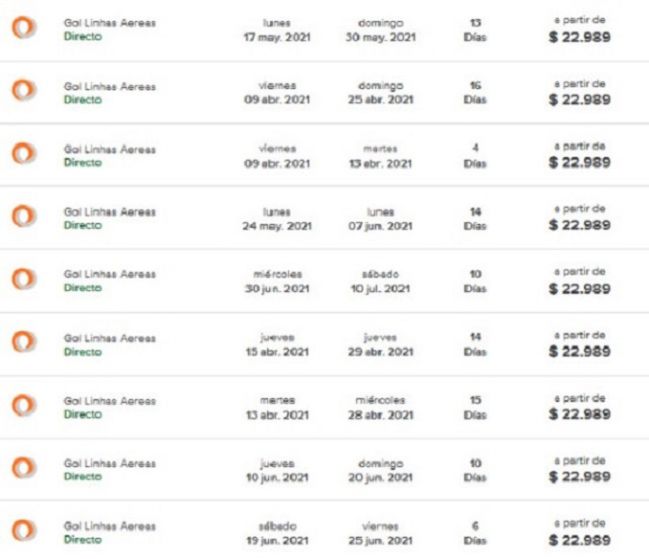Click Gol logo for 19 jun. 2021 flight

24,530
